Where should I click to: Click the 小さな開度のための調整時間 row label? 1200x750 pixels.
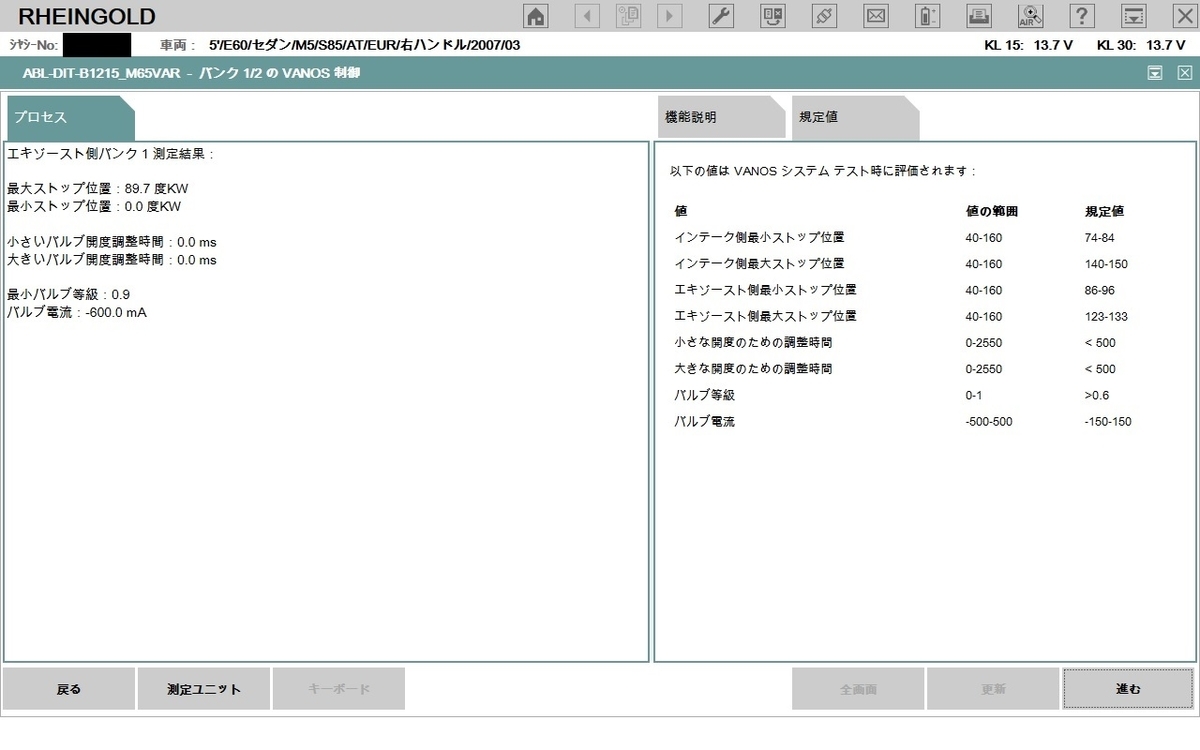click(753, 343)
